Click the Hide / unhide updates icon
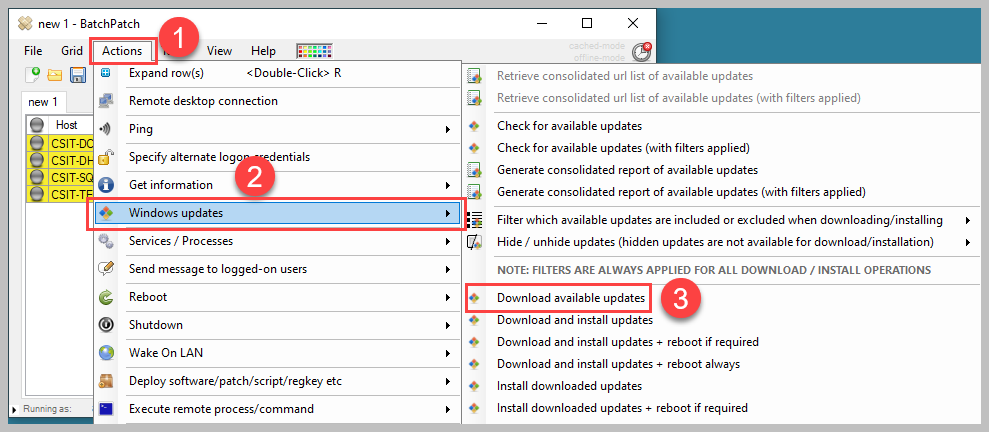 click(474, 242)
